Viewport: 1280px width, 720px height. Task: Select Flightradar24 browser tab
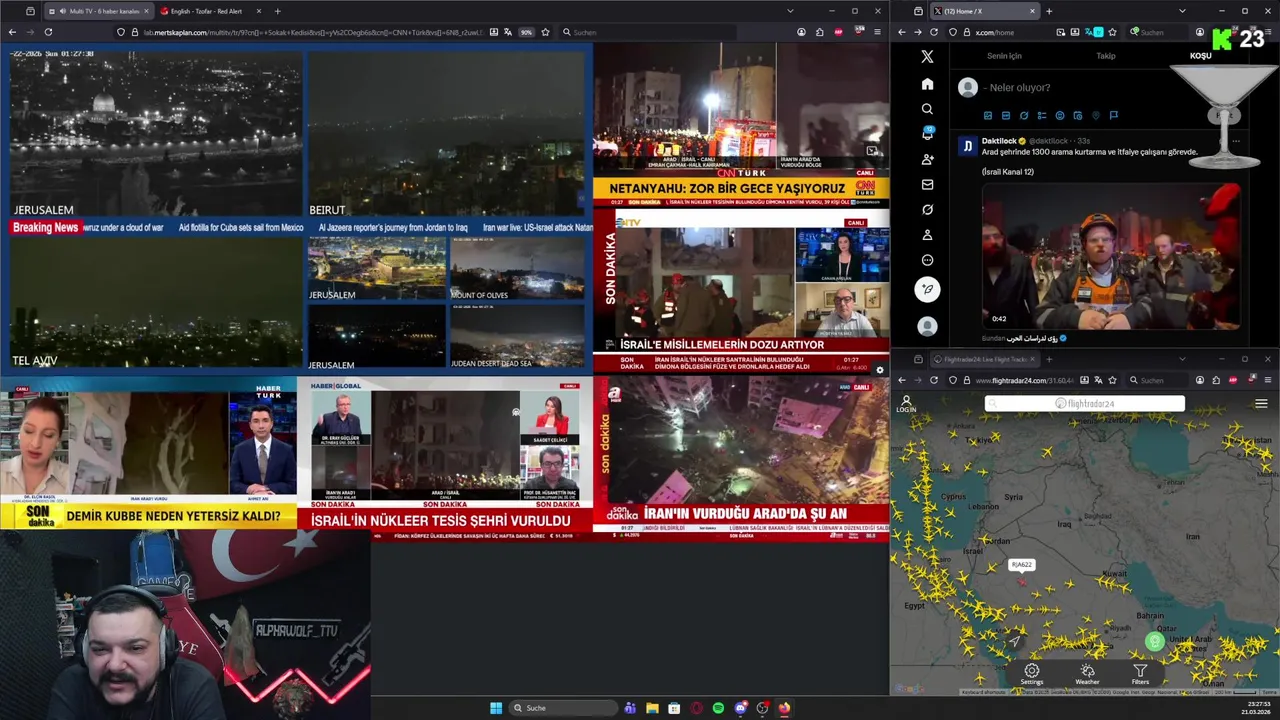(x=985, y=359)
